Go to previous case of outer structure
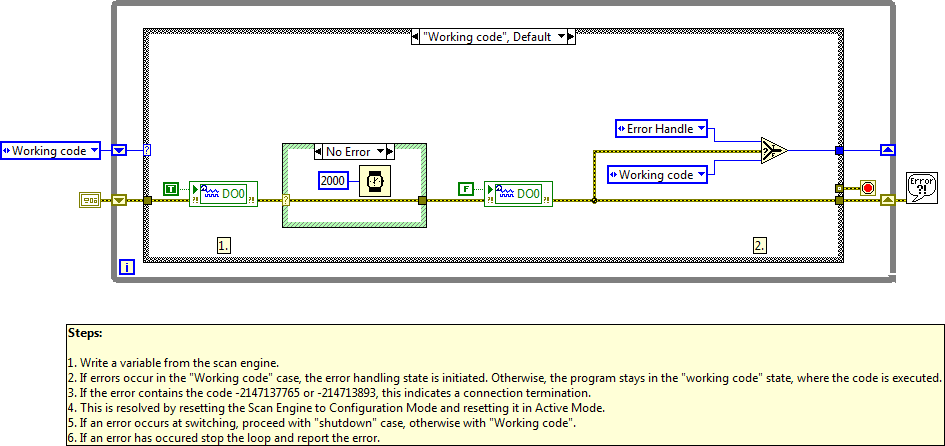Image resolution: width=945 pixels, height=446 pixels. click(x=415, y=37)
